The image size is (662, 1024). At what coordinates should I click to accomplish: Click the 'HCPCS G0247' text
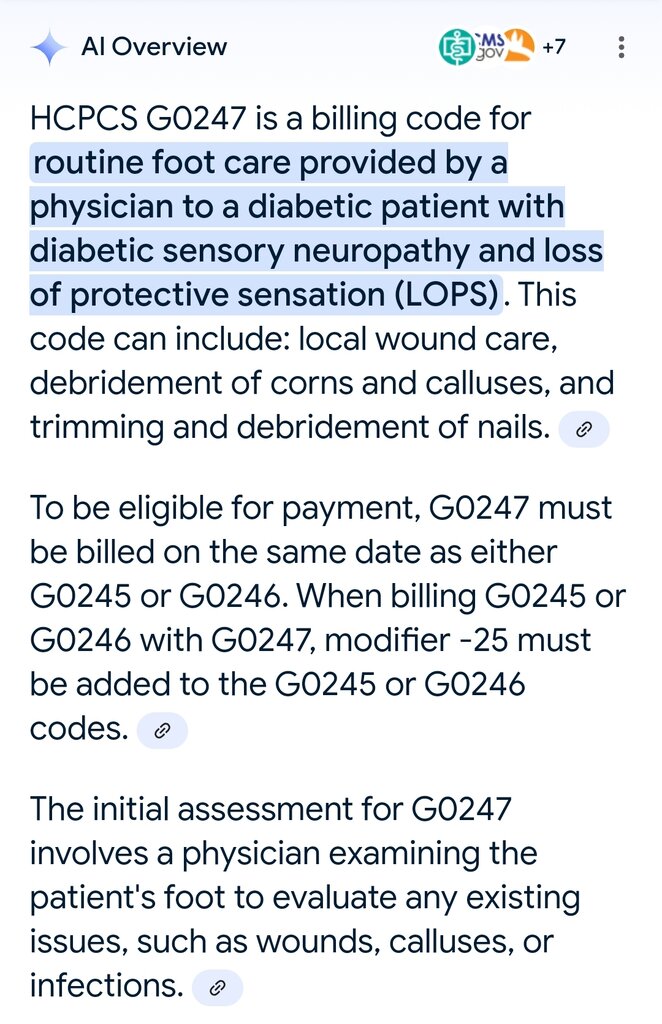coord(138,119)
